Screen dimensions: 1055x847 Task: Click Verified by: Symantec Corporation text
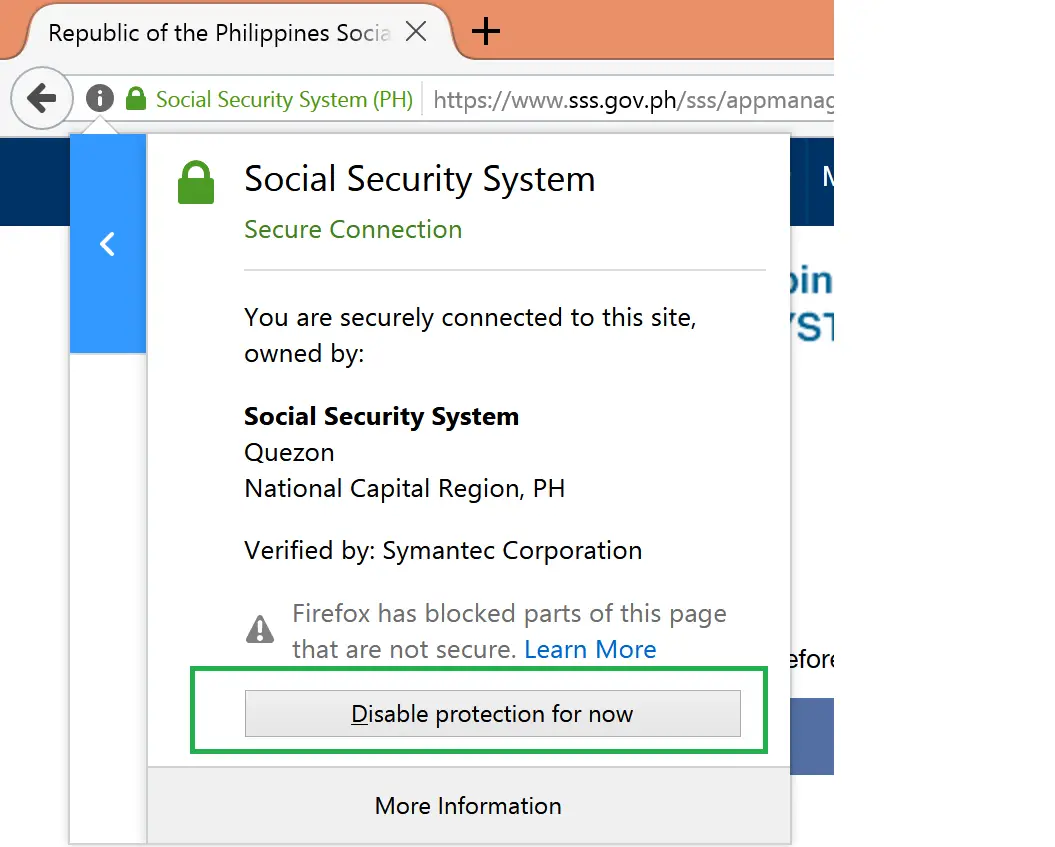point(443,550)
